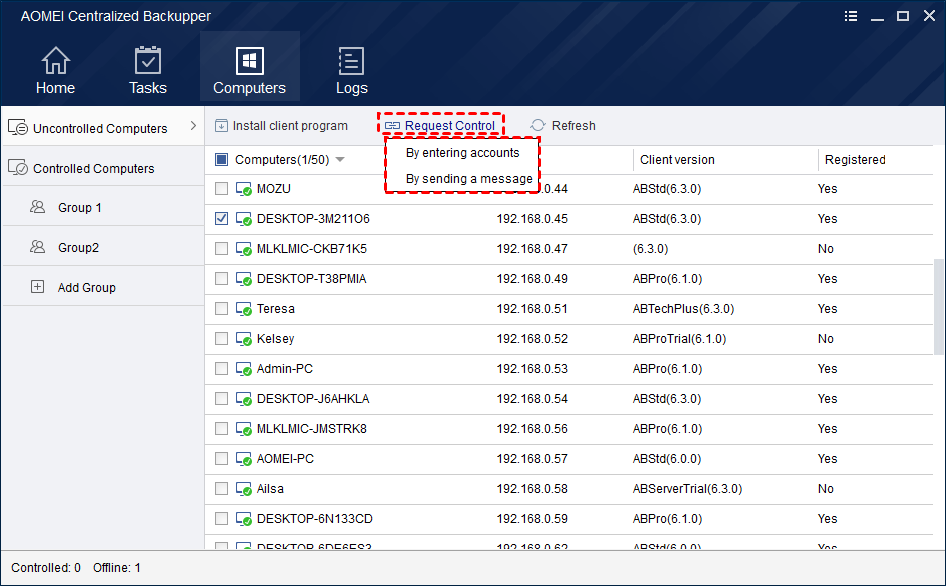946x586 pixels.
Task: Open the Logs tab
Action: click(351, 71)
